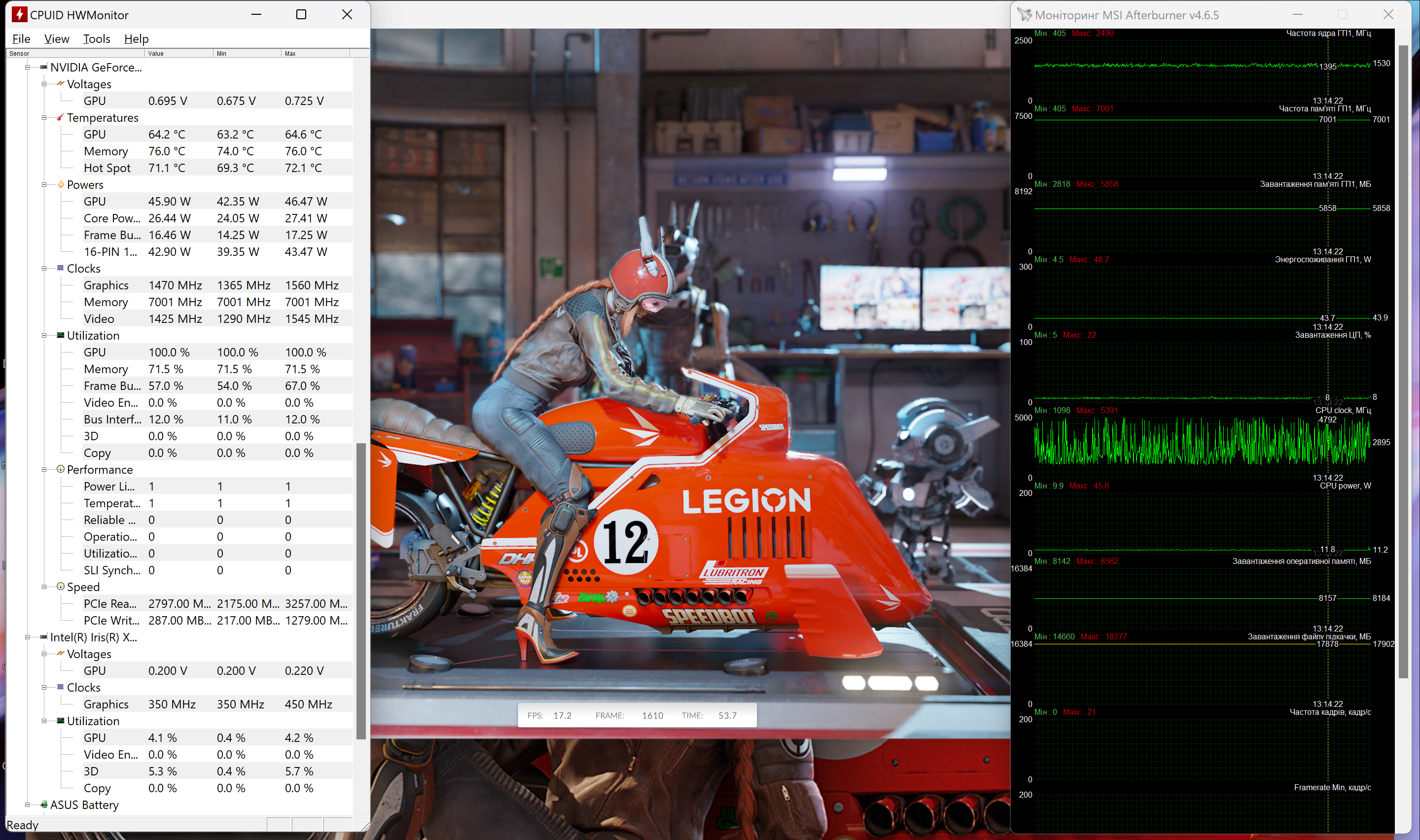Collapse the NVIDIA GeForce tree node
Image resolution: width=1420 pixels, height=840 pixels.
[x=27, y=68]
